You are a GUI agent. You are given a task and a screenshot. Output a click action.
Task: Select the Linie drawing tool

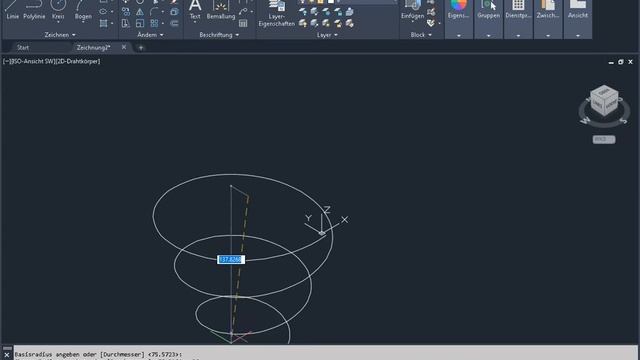point(12,10)
